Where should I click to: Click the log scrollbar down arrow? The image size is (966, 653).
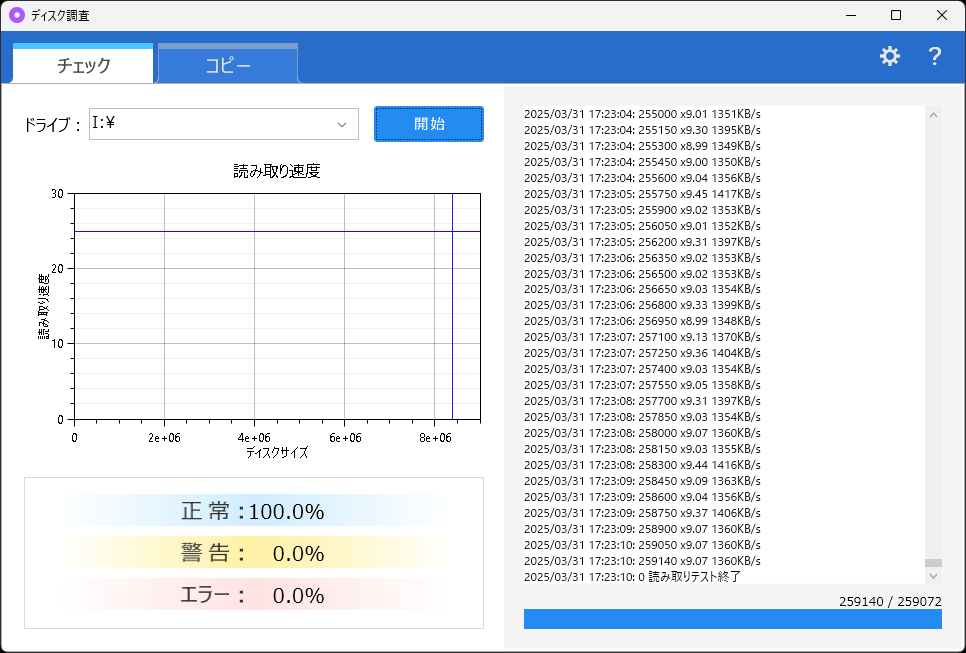pyautogui.click(x=934, y=576)
